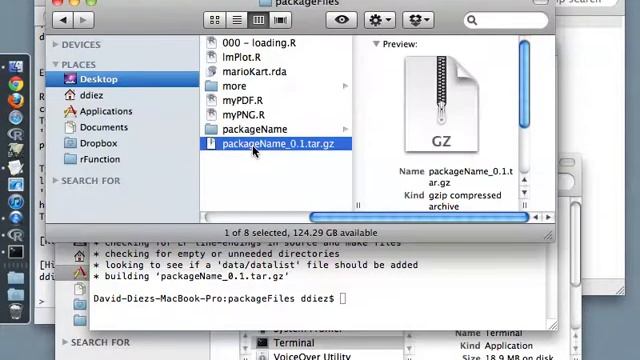Open the gear Action menu
This screenshot has width=640, height=360.
[x=380, y=20]
